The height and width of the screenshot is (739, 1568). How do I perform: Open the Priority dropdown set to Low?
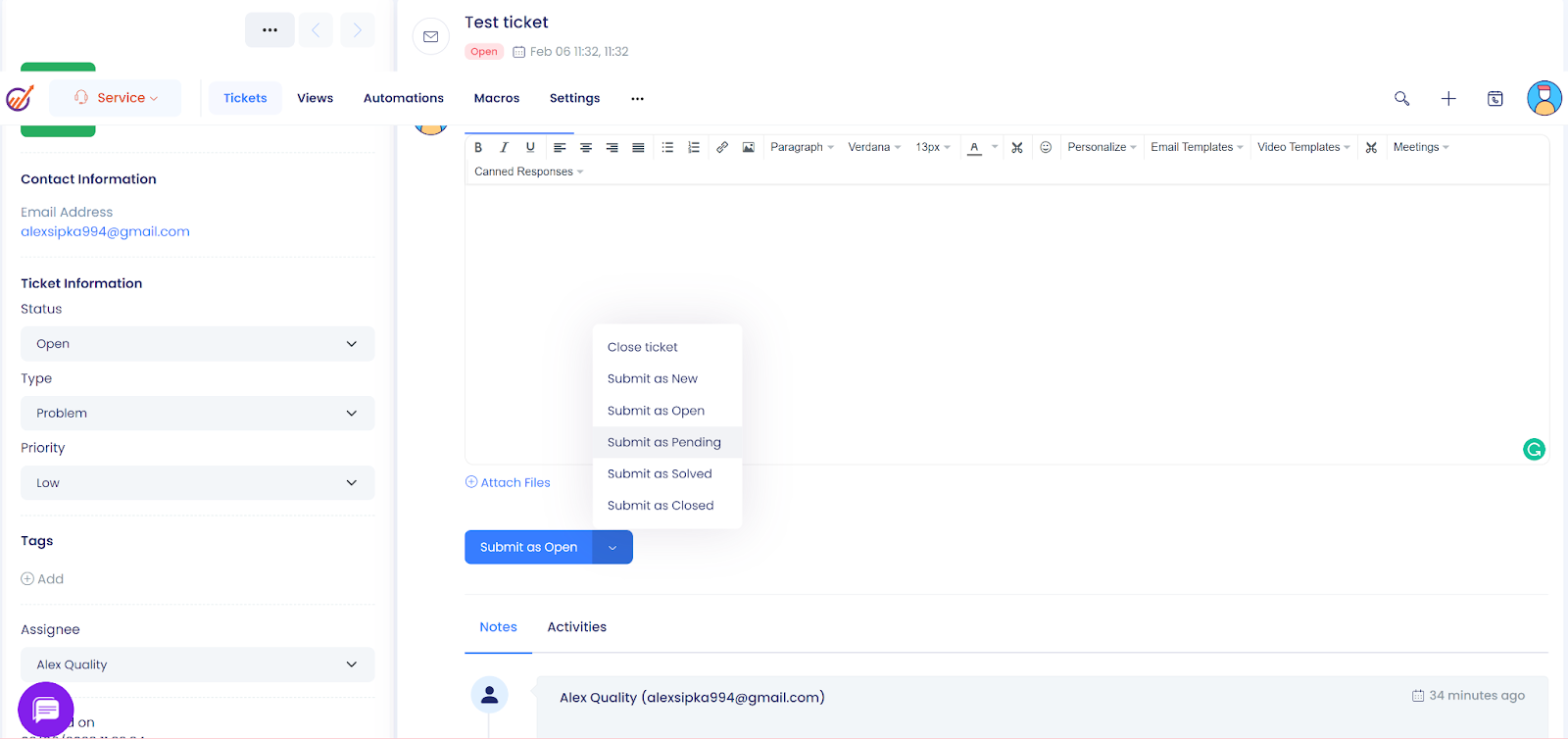(197, 483)
